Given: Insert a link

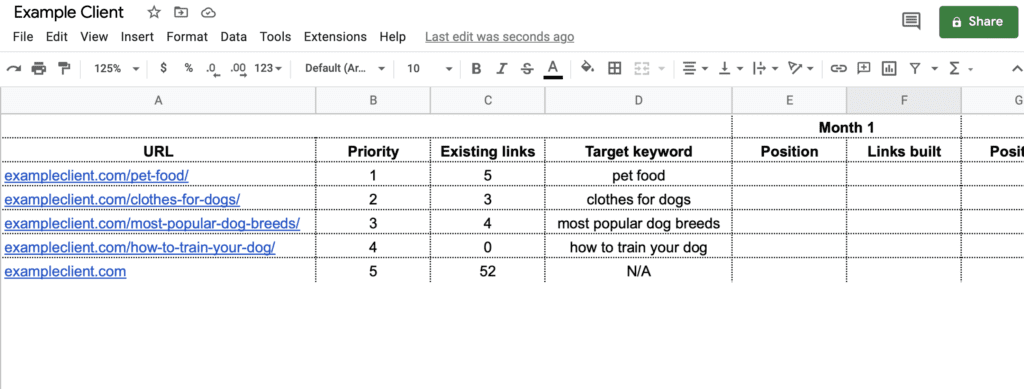Looking at the screenshot, I should pos(839,68).
